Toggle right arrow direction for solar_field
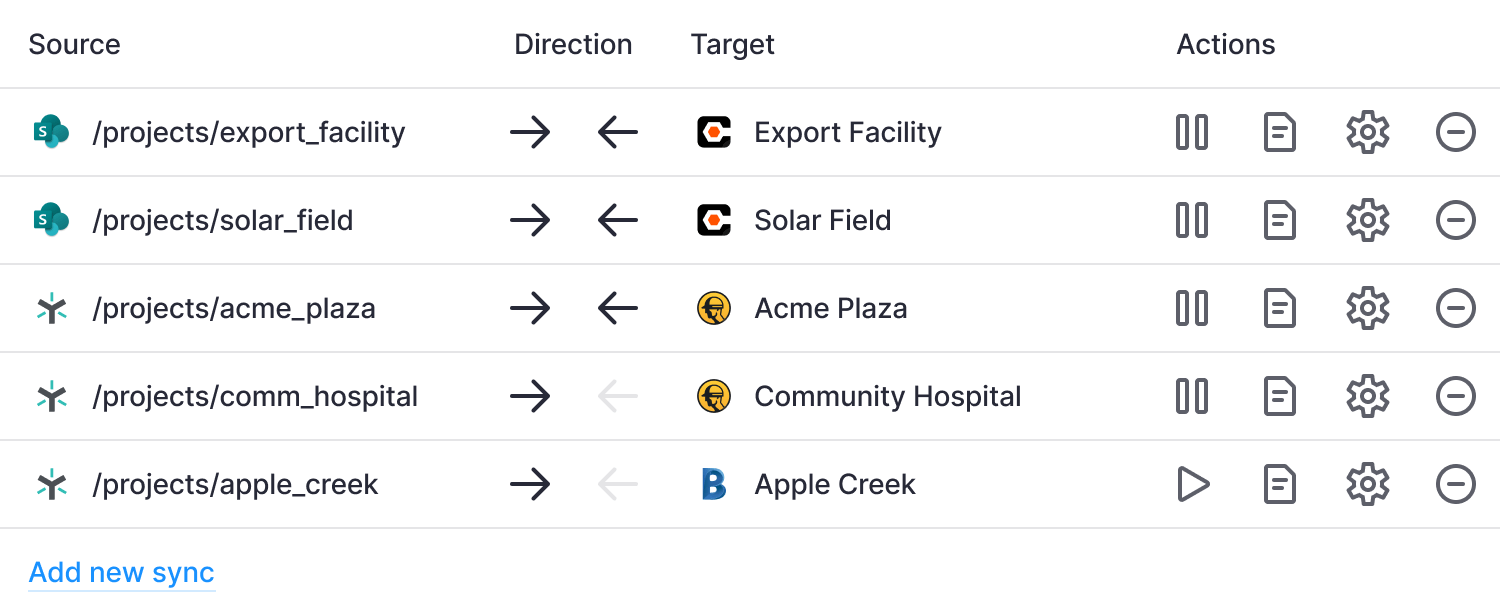The image size is (1500, 616). point(530,220)
